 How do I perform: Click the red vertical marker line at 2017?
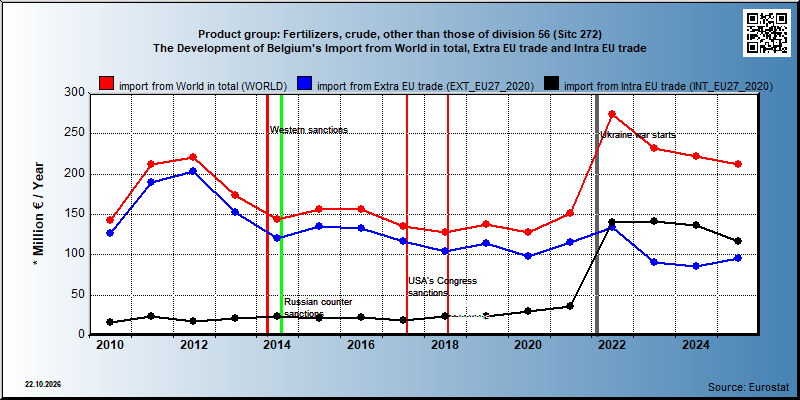tap(407, 214)
